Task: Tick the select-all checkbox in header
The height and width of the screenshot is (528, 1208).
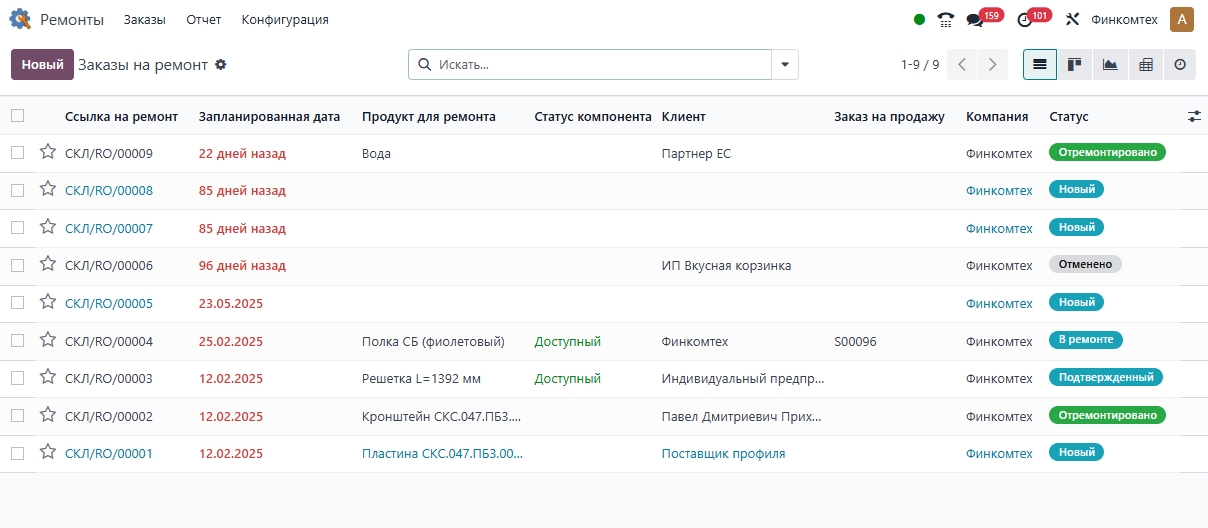Action: click(x=17, y=116)
